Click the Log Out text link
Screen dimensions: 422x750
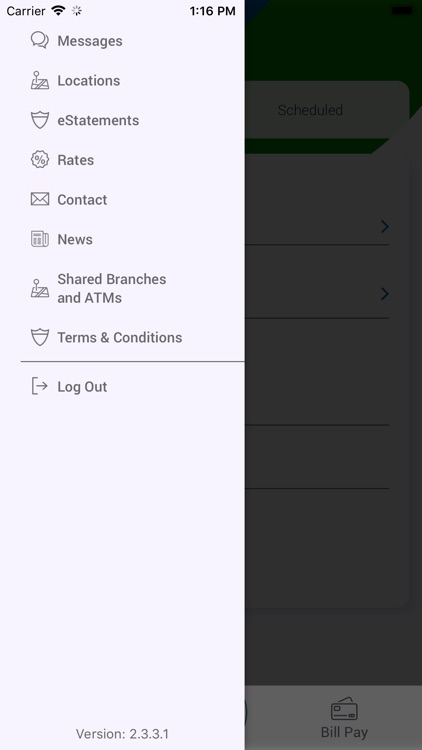82,386
